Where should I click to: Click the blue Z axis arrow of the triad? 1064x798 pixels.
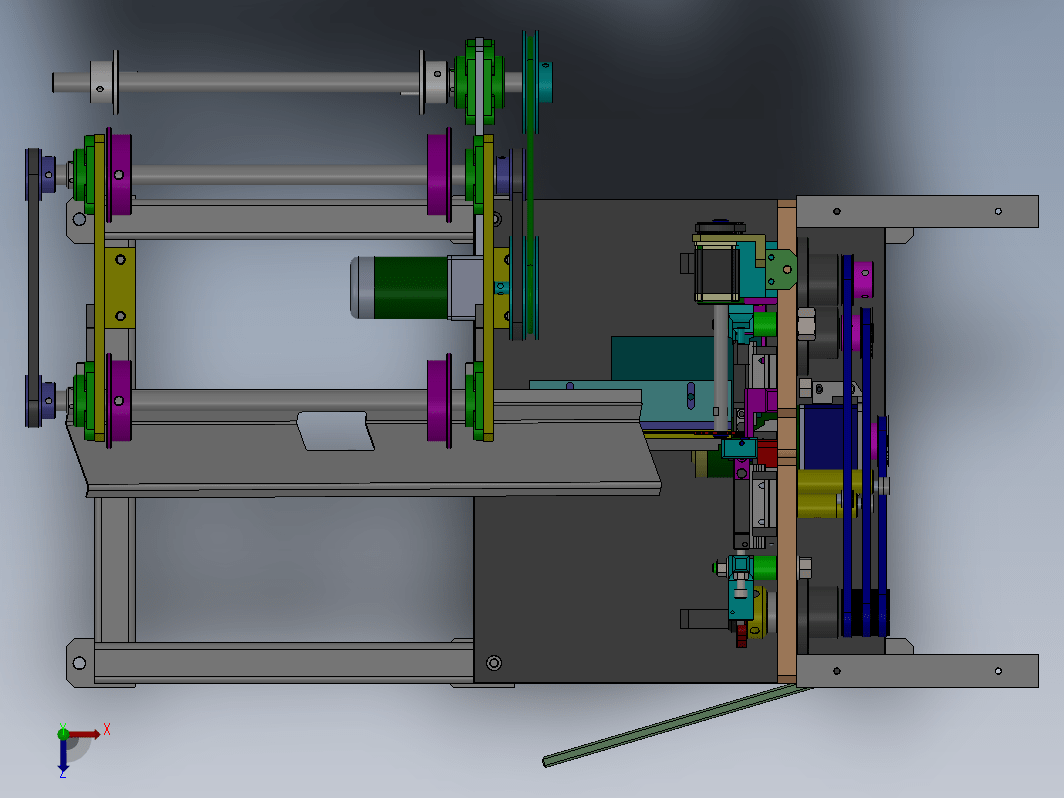pyautogui.click(x=62, y=755)
